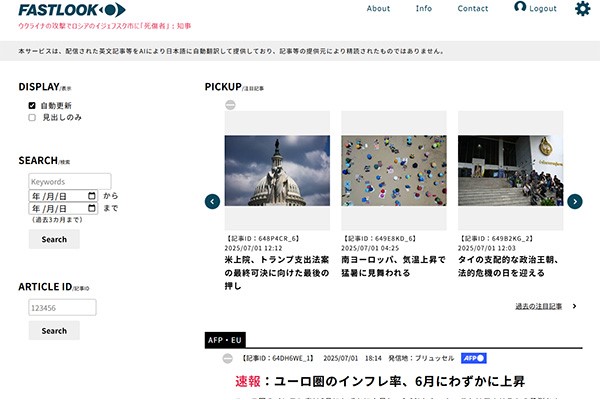This screenshot has height=400, width=600.
Task: Click article ID text 648P4CR_6
Action: pyautogui.click(x=262, y=238)
